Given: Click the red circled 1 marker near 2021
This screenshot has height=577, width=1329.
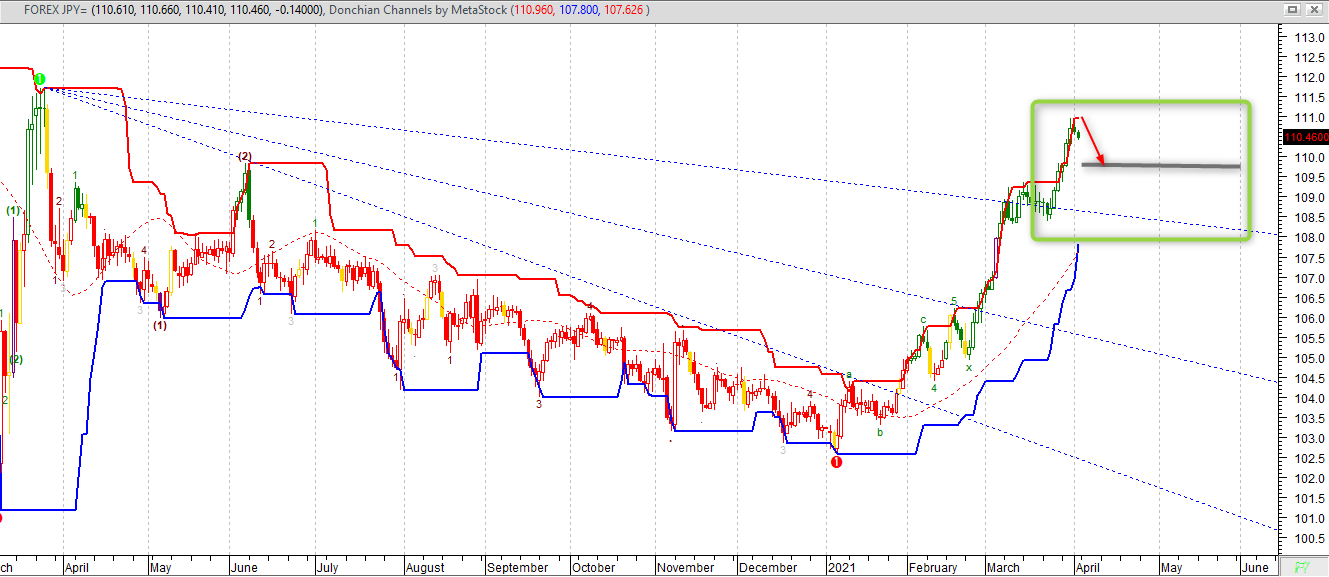Looking at the screenshot, I should [x=836, y=461].
